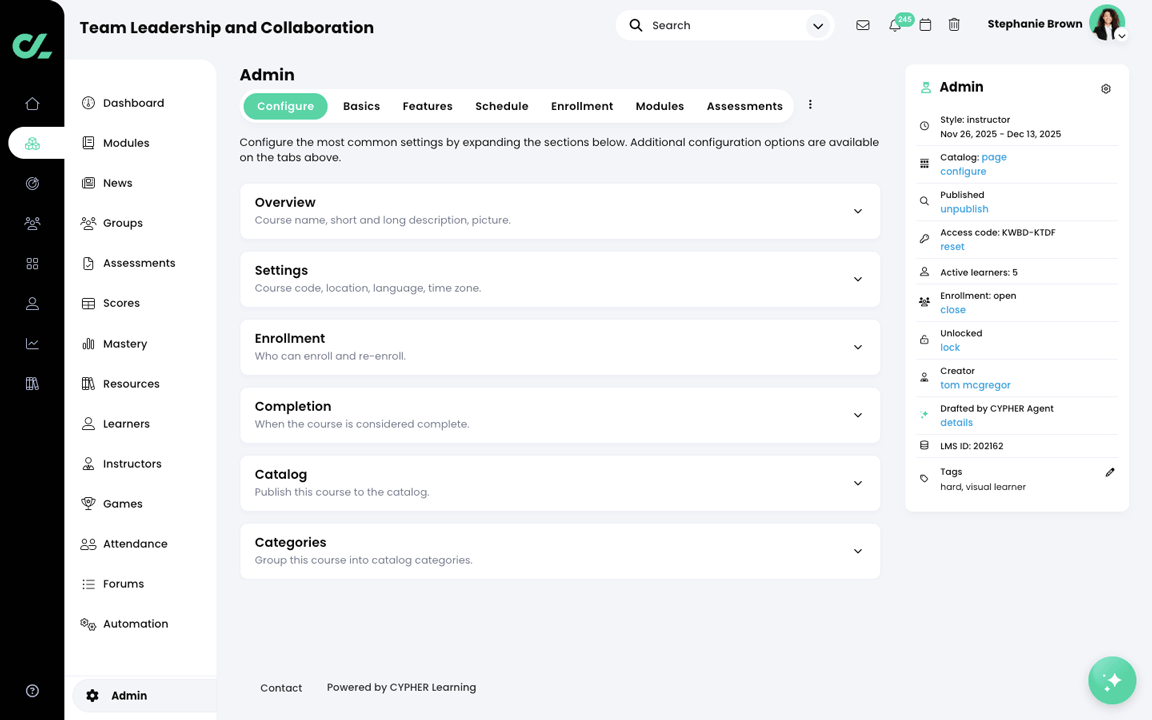
Task: Click the unpublish link
Action: pos(964,209)
